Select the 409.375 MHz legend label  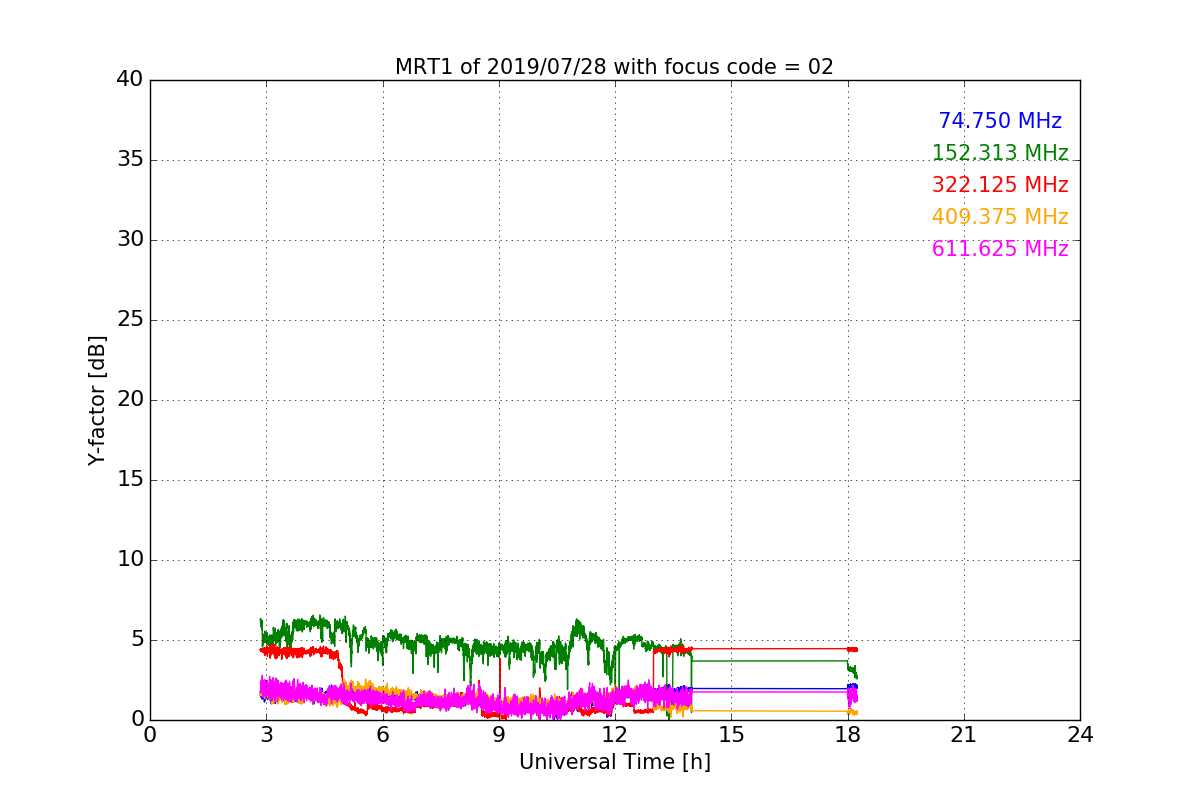click(1000, 217)
